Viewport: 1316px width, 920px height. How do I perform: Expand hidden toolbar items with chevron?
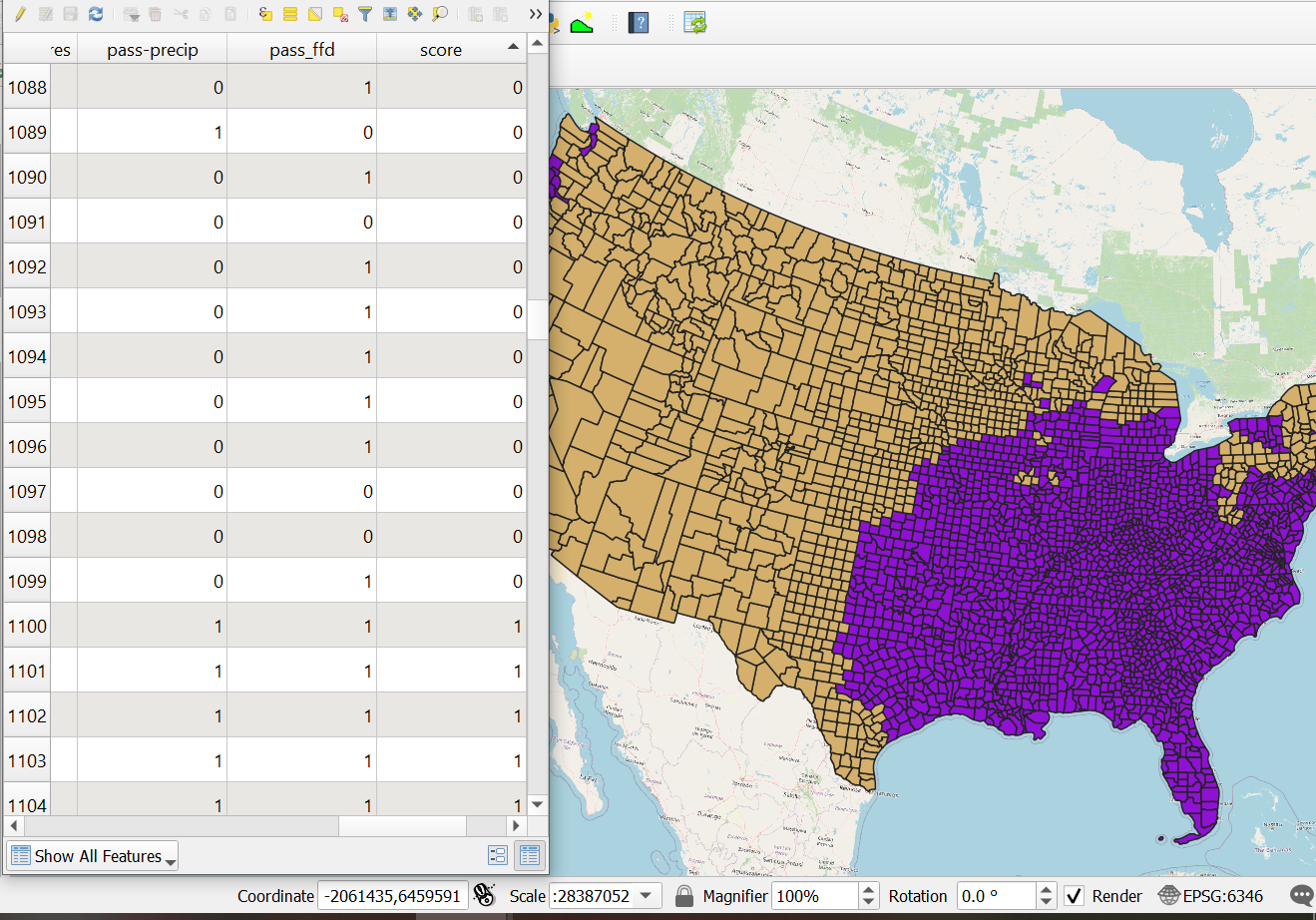(536, 14)
